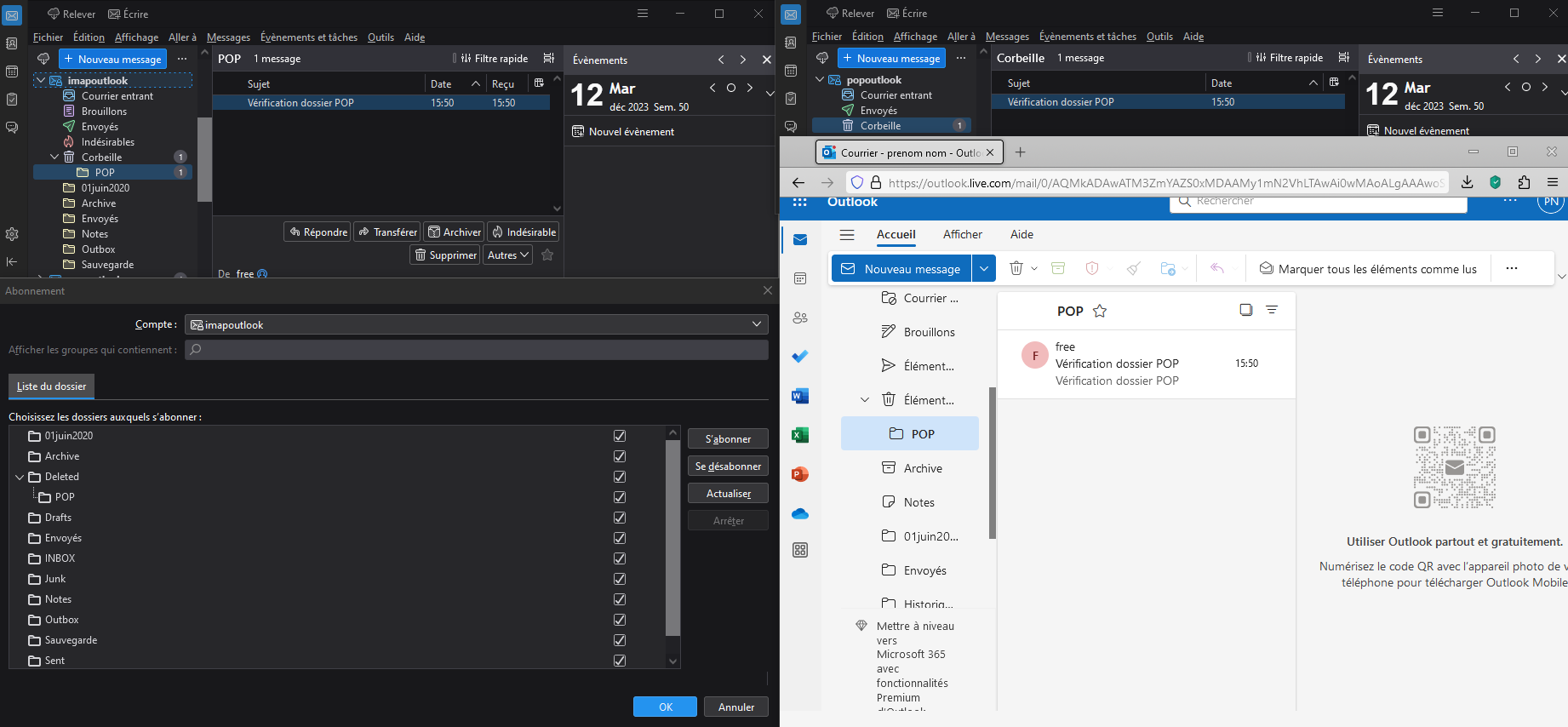Open OneDrive cloud icon in Outlook sidebar

click(x=799, y=513)
